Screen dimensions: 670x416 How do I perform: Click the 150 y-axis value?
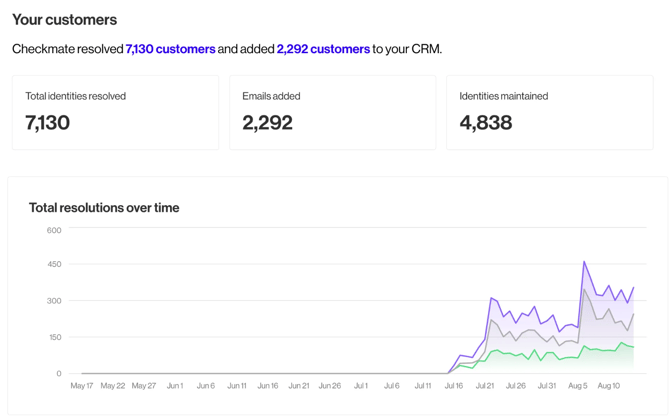pyautogui.click(x=54, y=337)
